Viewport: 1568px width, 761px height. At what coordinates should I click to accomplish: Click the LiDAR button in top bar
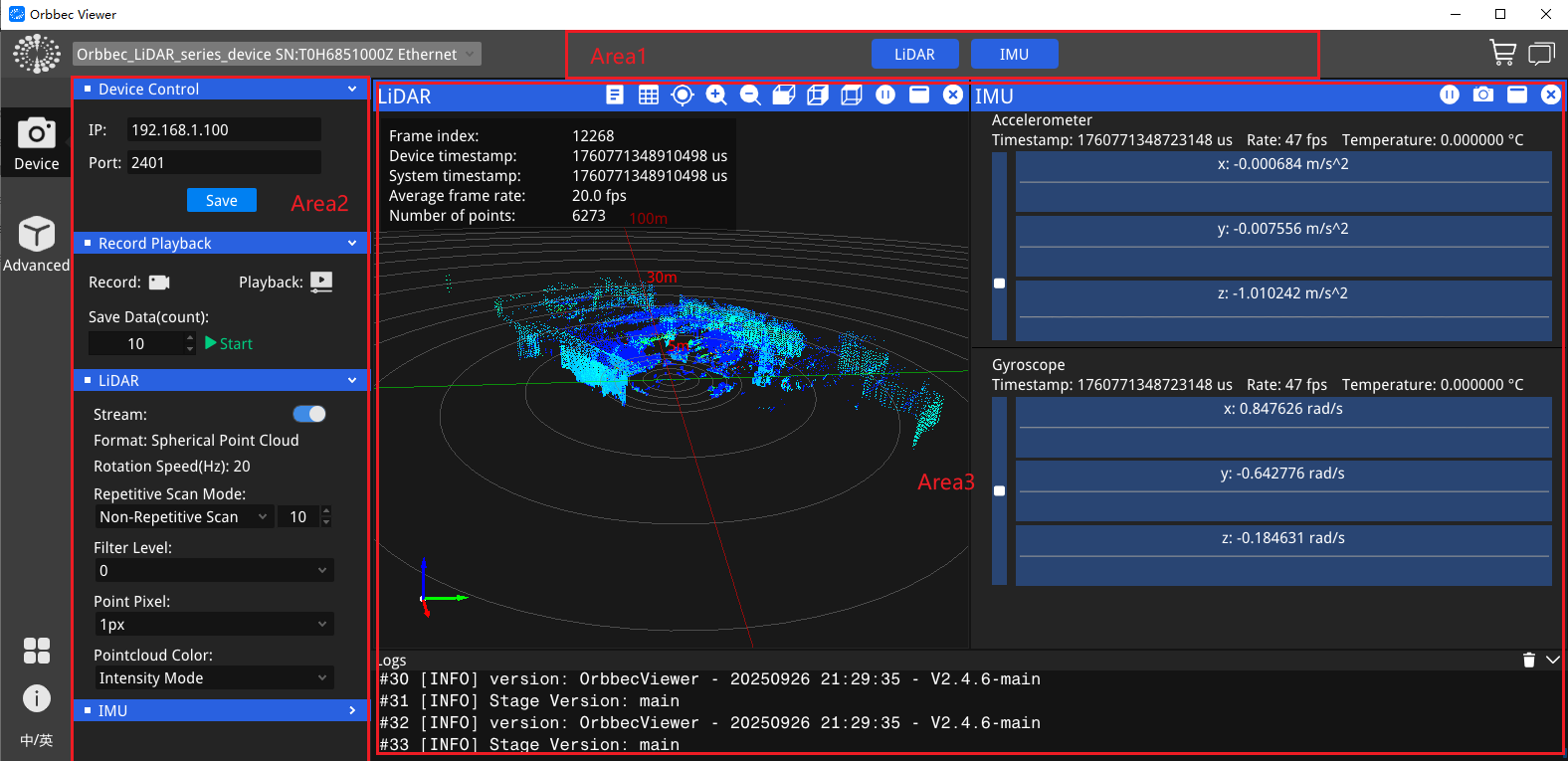click(x=914, y=55)
